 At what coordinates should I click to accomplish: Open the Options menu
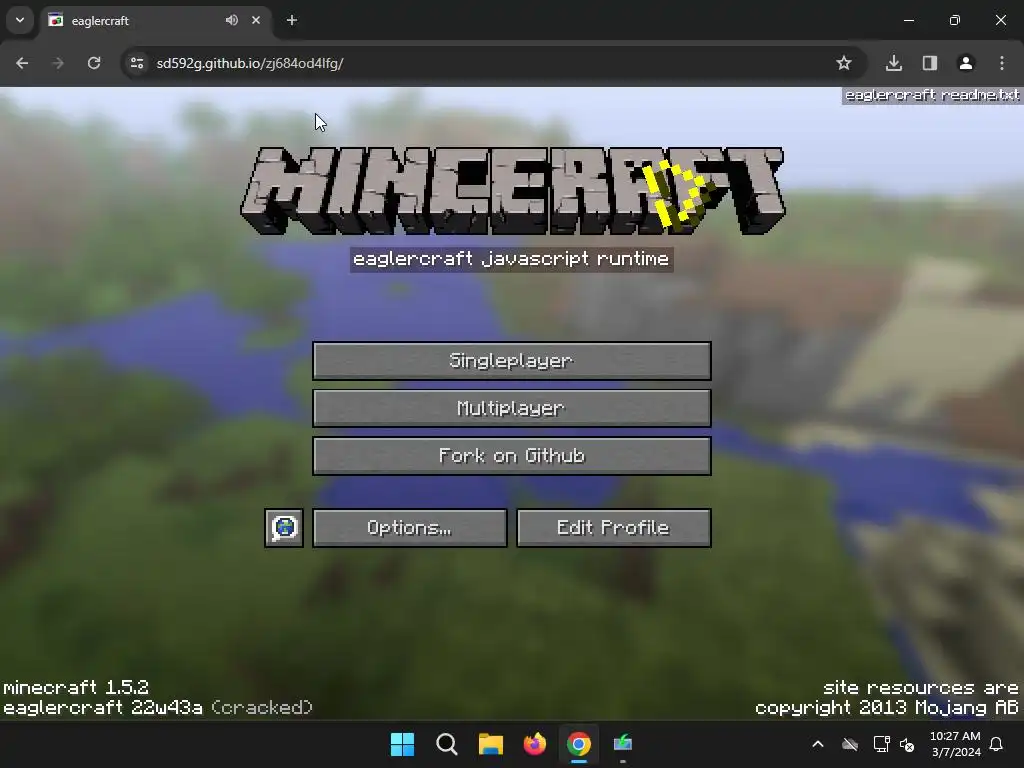[409, 528]
